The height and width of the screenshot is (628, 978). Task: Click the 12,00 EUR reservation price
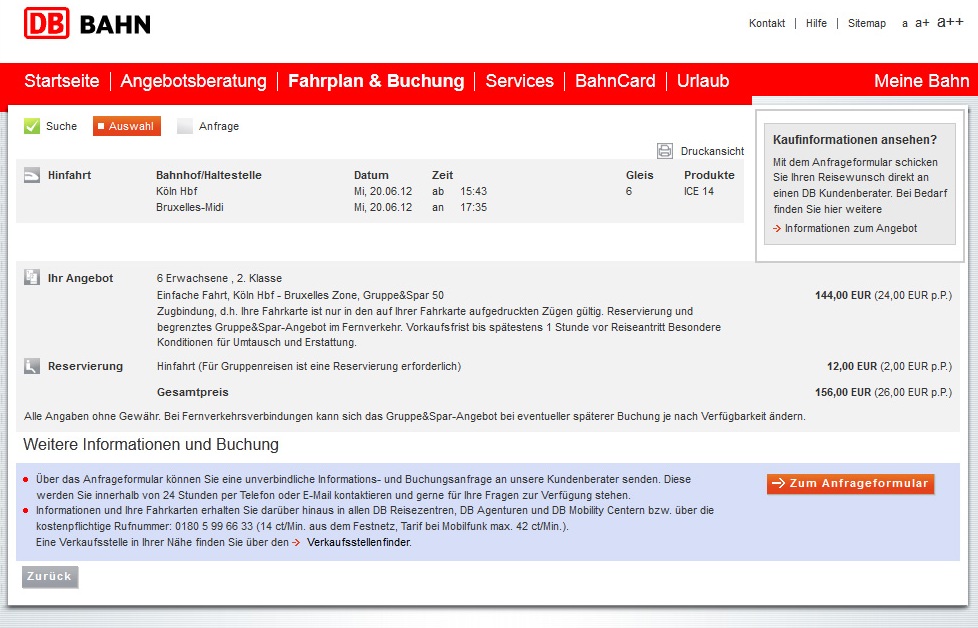pyautogui.click(x=852, y=366)
